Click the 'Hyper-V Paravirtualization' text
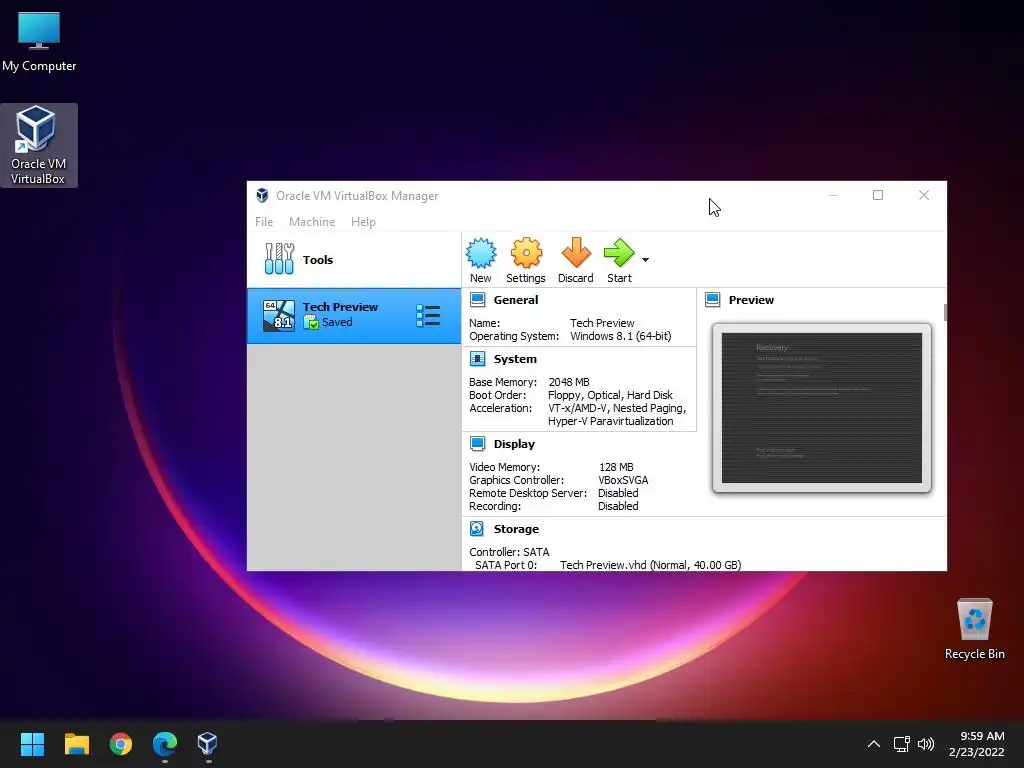 point(610,421)
